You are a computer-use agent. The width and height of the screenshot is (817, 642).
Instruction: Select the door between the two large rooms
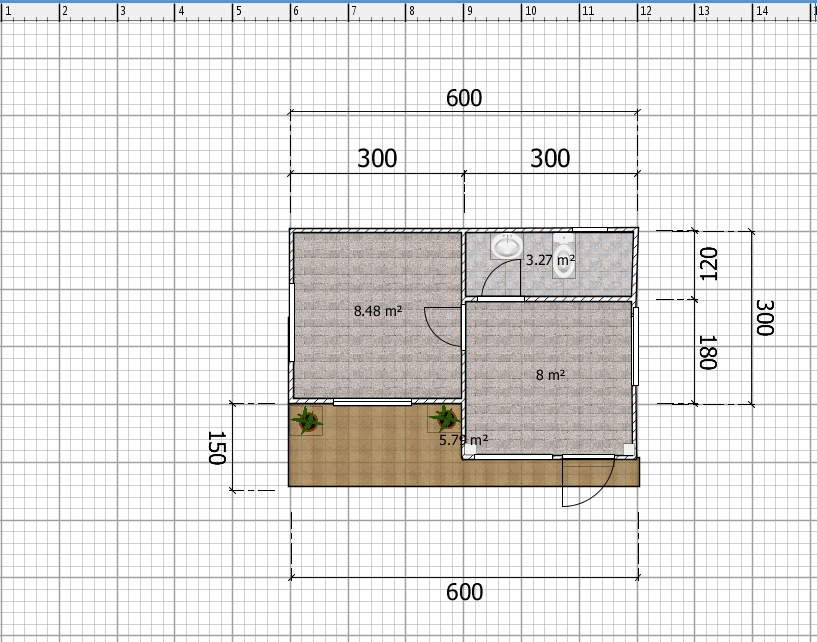[x=440, y=327]
